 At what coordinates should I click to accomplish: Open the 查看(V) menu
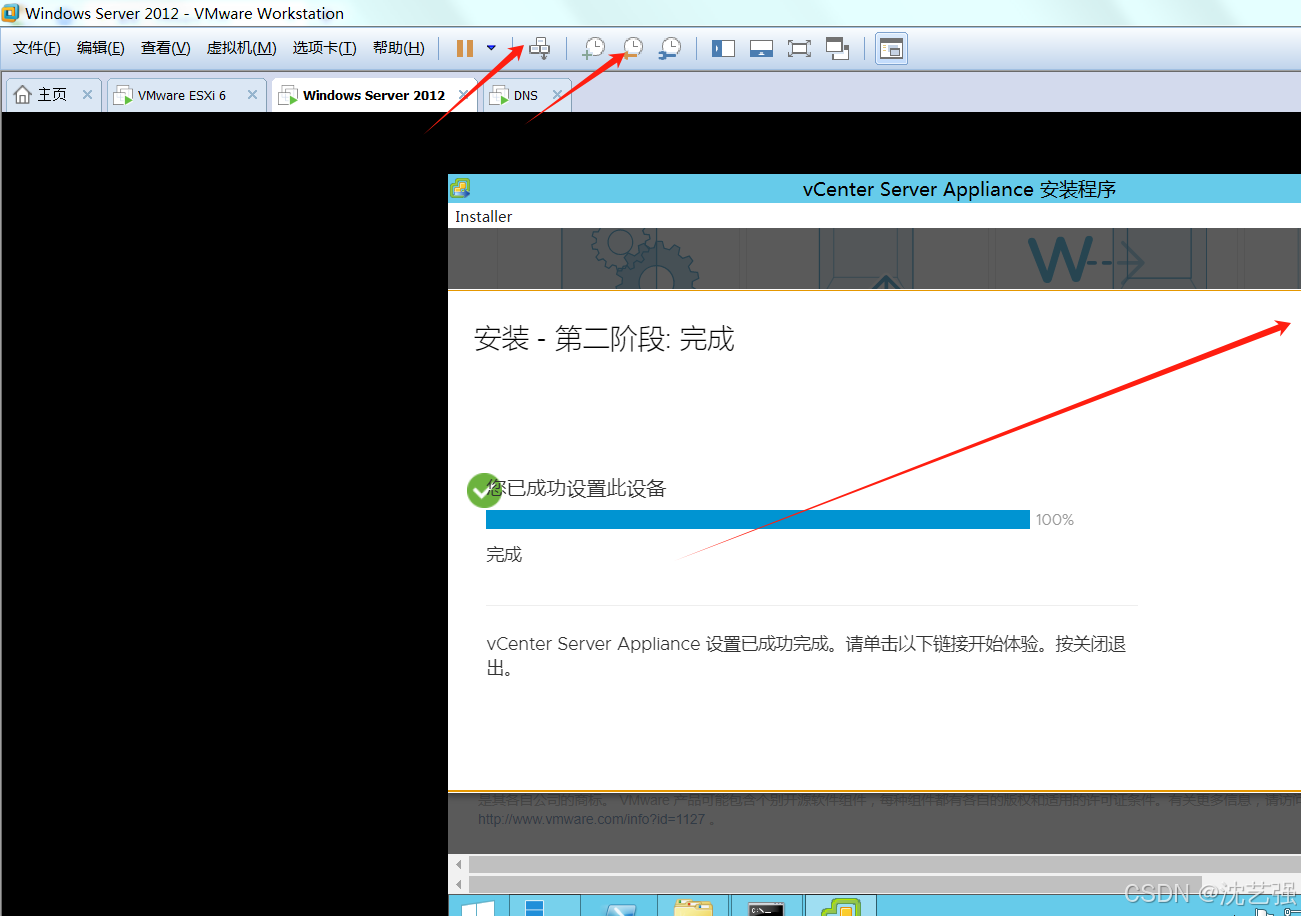coord(166,48)
